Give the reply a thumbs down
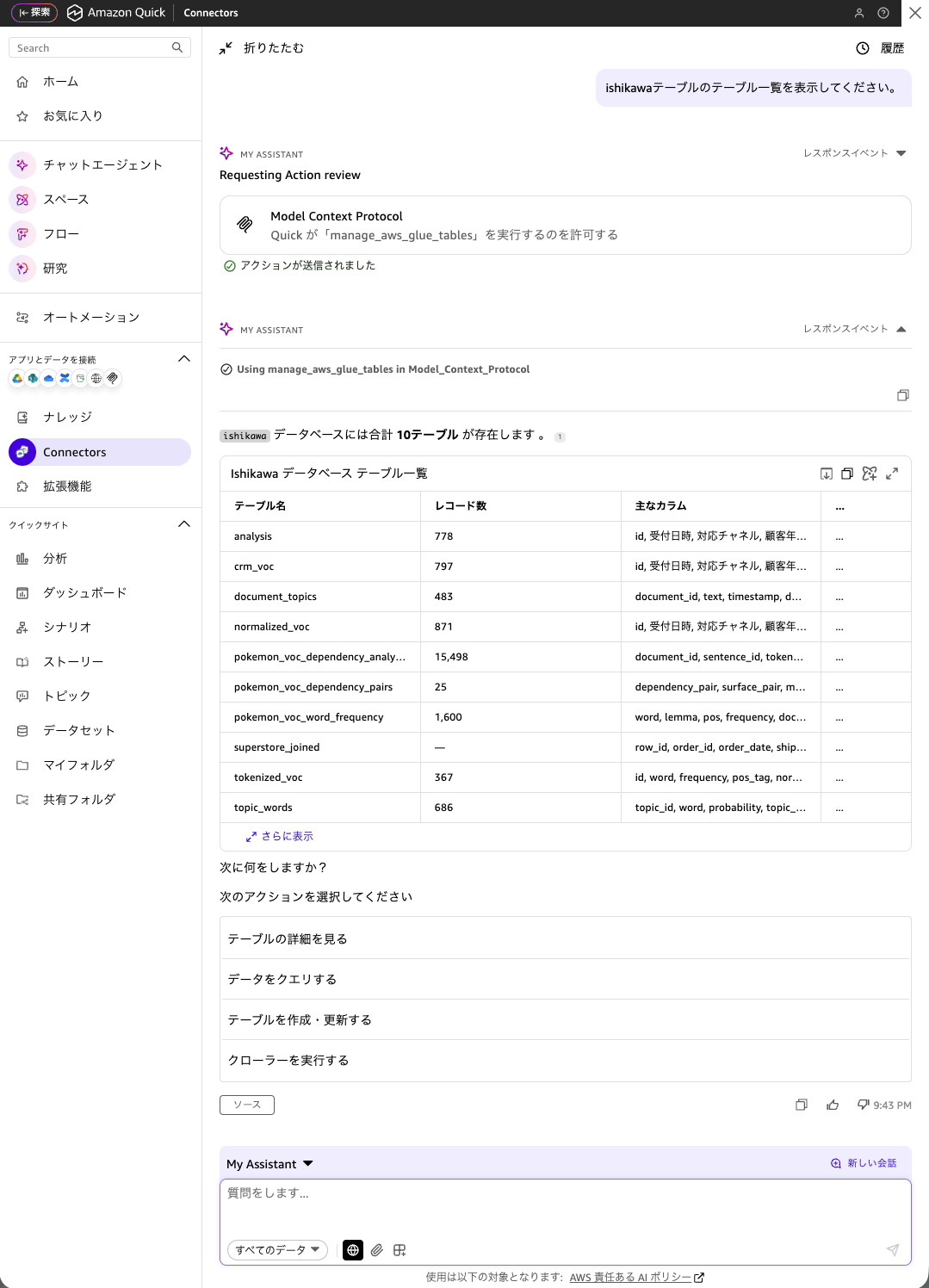This screenshot has height=1288, width=929. pos(863,1105)
